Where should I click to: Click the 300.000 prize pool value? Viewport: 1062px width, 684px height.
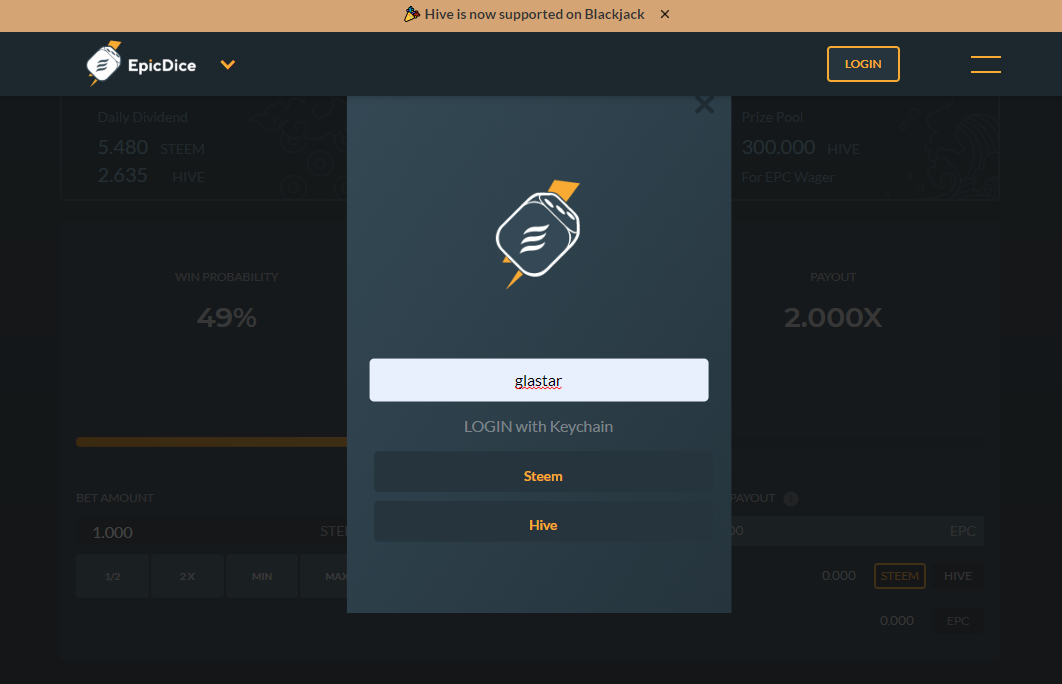pos(778,147)
